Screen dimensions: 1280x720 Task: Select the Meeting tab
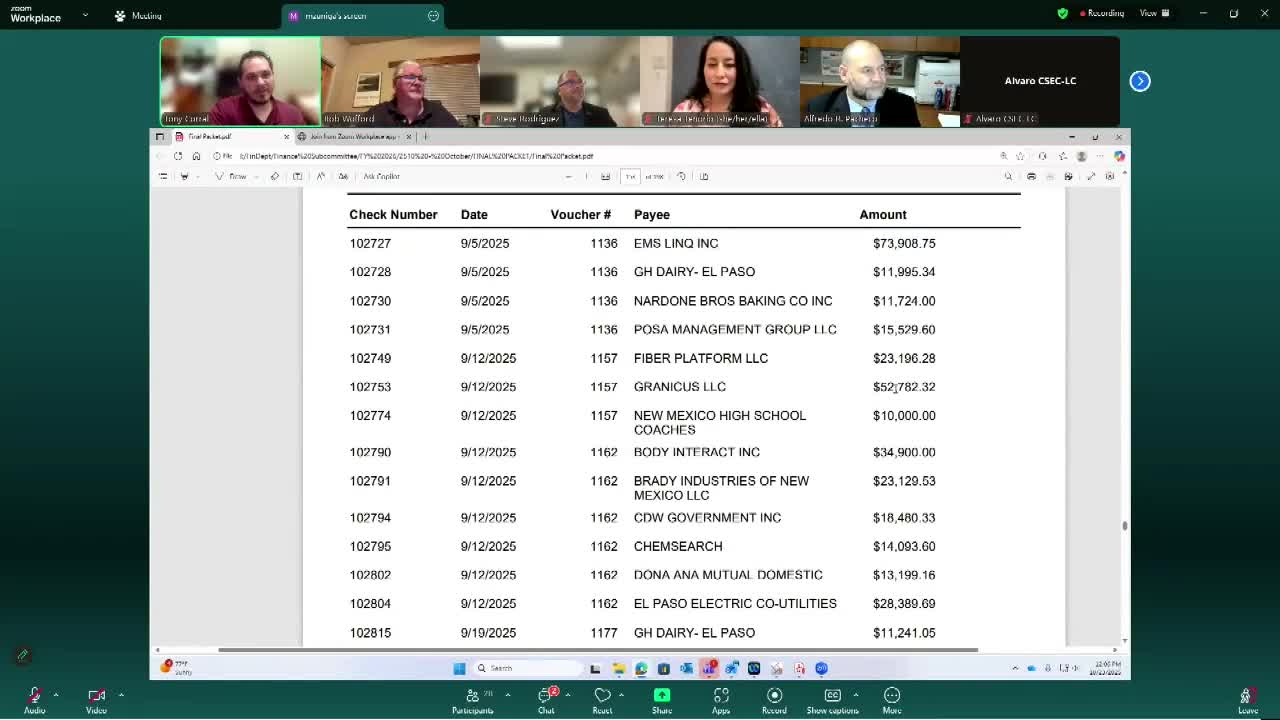point(138,16)
